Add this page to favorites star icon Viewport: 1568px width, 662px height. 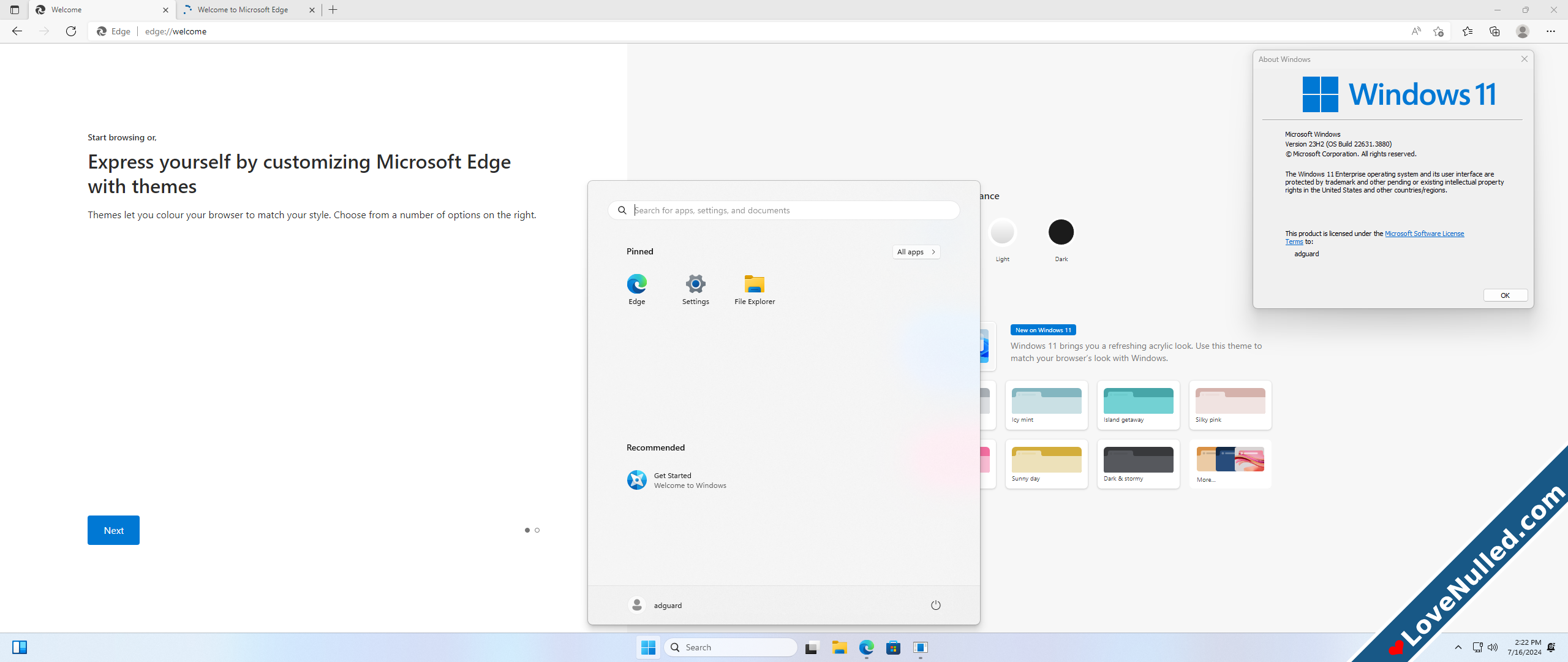click(1439, 31)
